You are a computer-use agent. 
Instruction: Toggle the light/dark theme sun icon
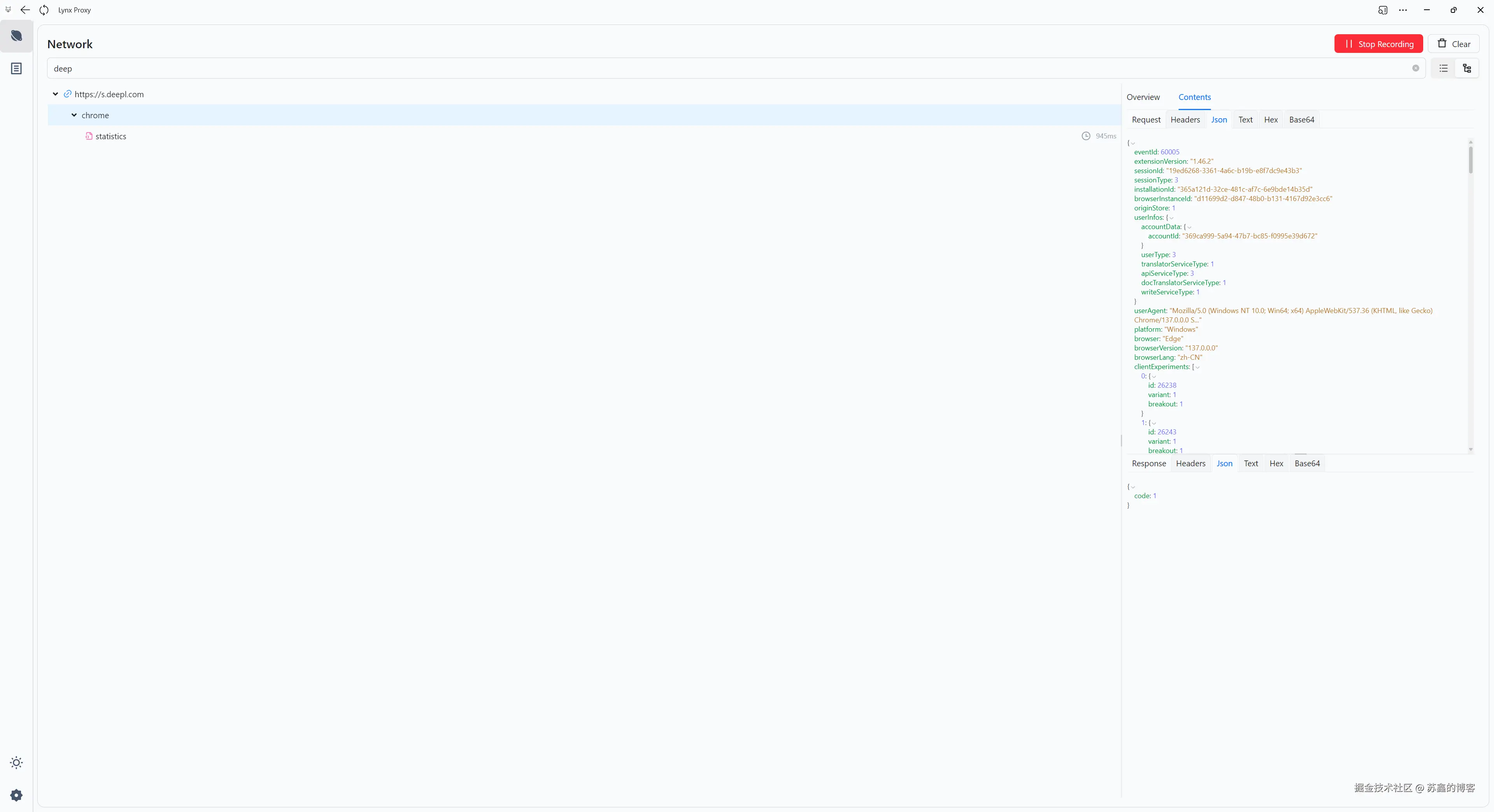16,762
